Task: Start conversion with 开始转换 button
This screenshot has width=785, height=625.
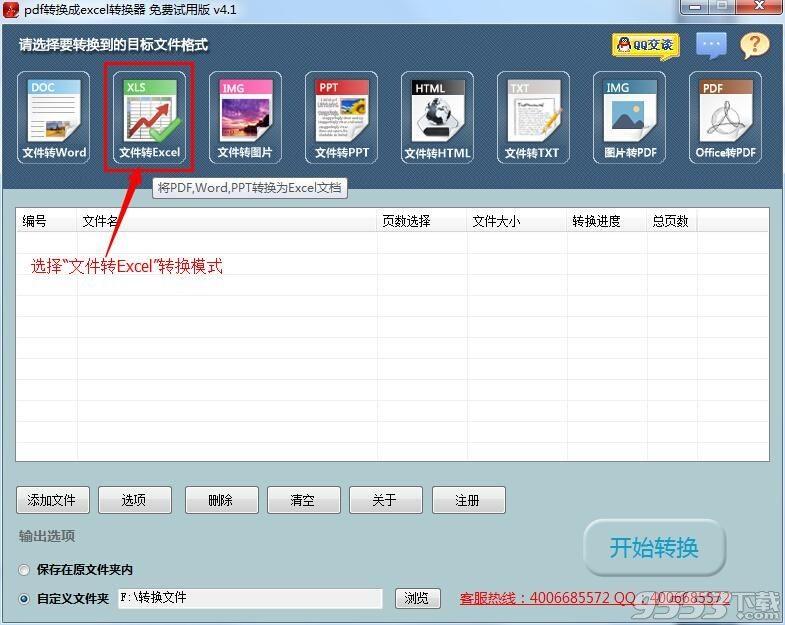Action: [x=654, y=548]
